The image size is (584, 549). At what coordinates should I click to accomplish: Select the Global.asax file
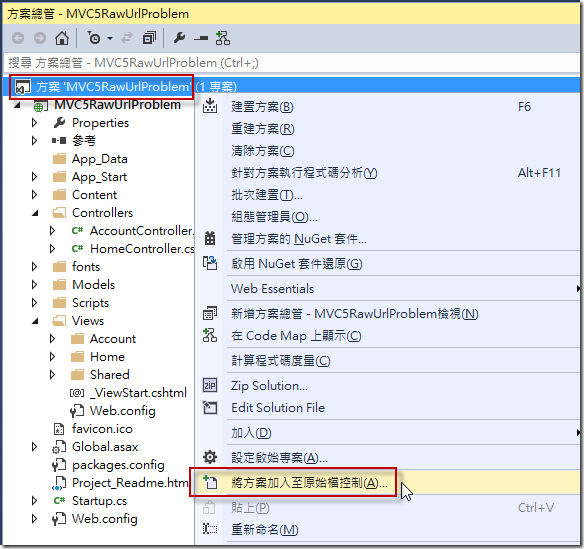[x=105, y=447]
